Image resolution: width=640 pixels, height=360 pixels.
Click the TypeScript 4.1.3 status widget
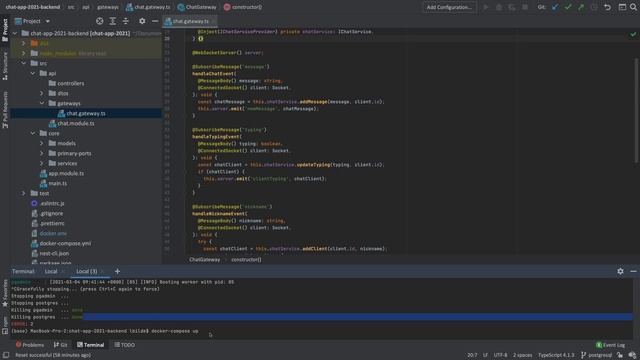point(556,355)
